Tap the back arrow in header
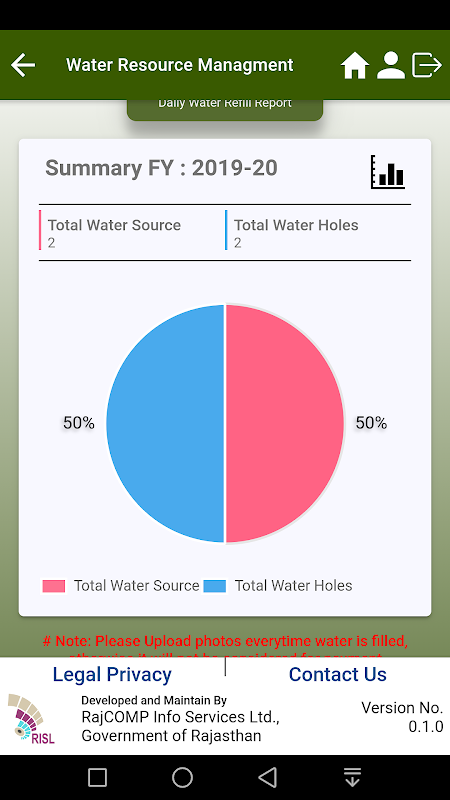This screenshot has width=450, height=800. click(x=23, y=65)
